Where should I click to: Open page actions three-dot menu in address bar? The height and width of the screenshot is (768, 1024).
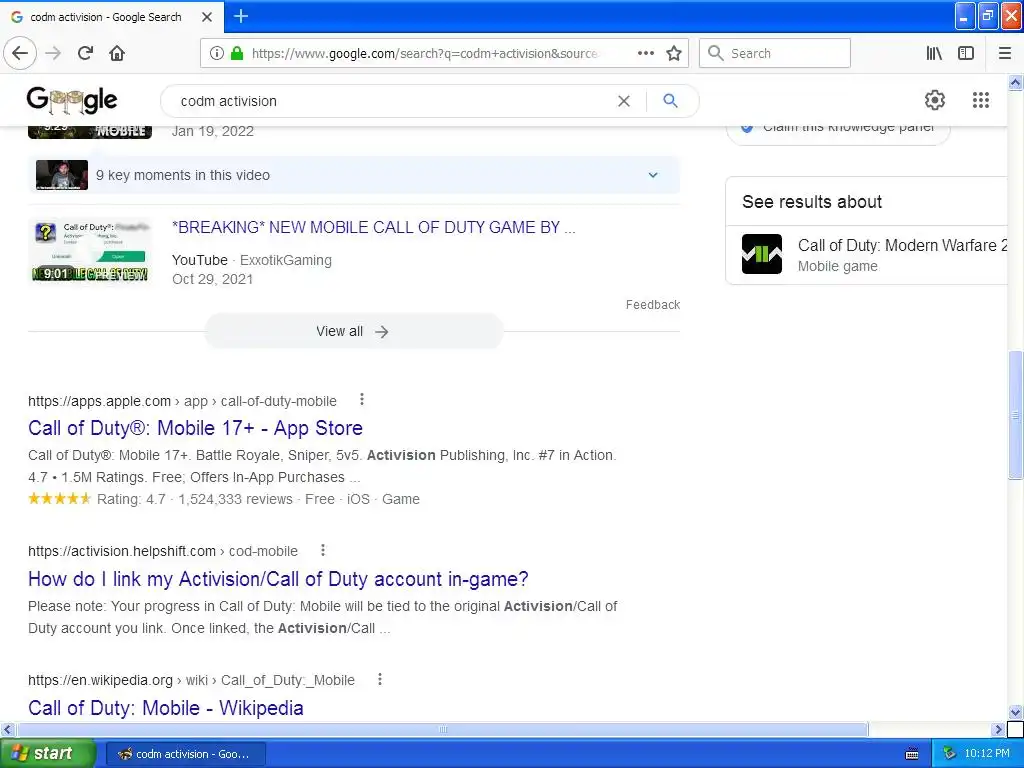pyautogui.click(x=645, y=53)
